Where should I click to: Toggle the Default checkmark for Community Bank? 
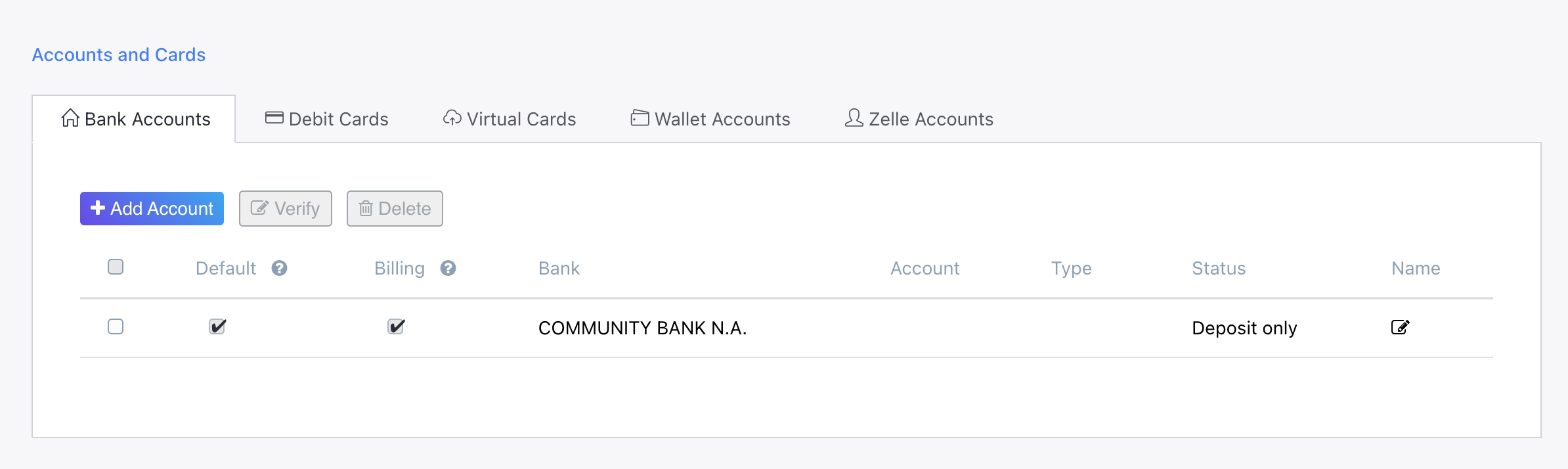[x=217, y=326]
